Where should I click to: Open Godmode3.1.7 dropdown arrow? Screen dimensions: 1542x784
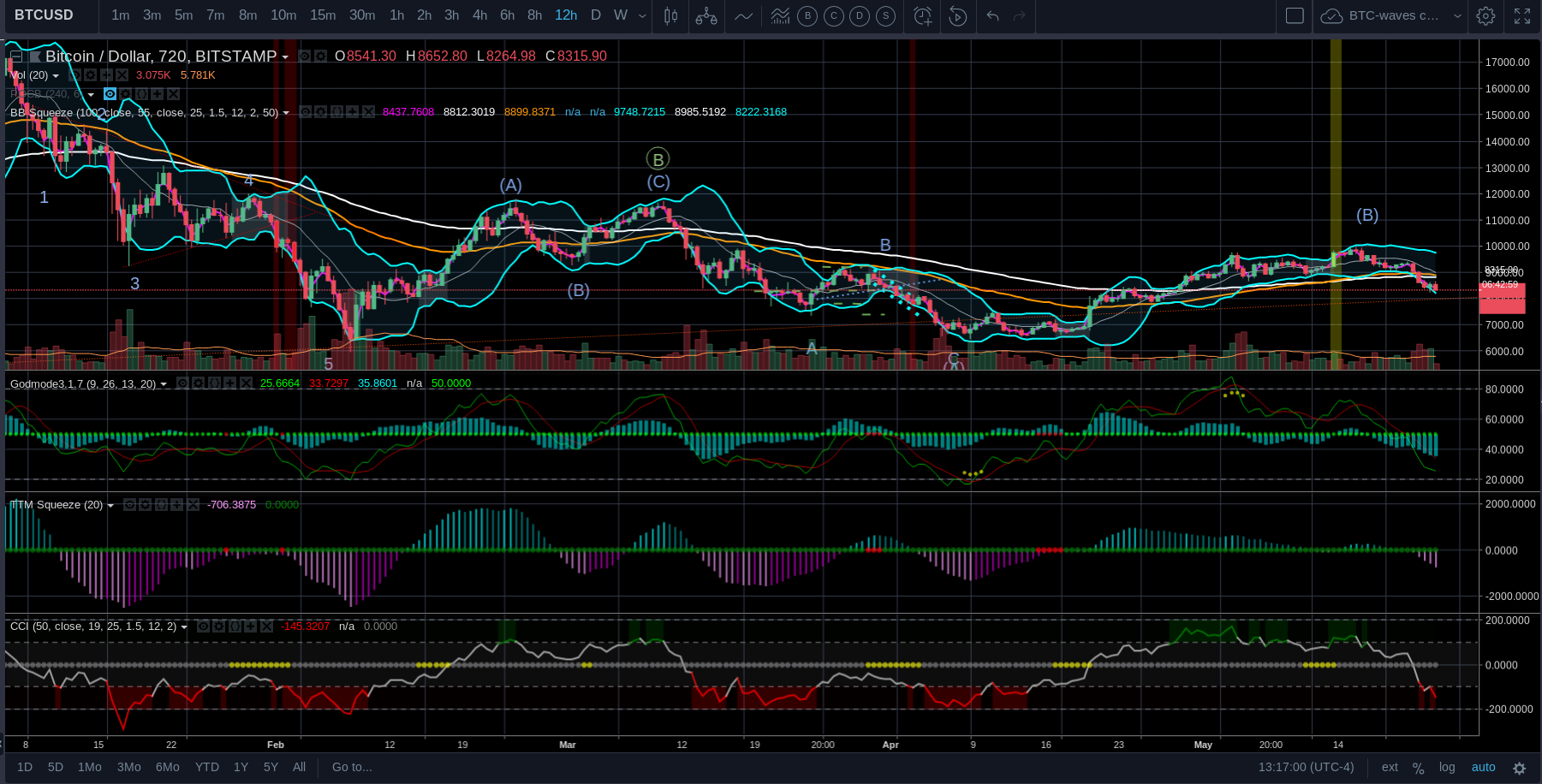[x=164, y=384]
